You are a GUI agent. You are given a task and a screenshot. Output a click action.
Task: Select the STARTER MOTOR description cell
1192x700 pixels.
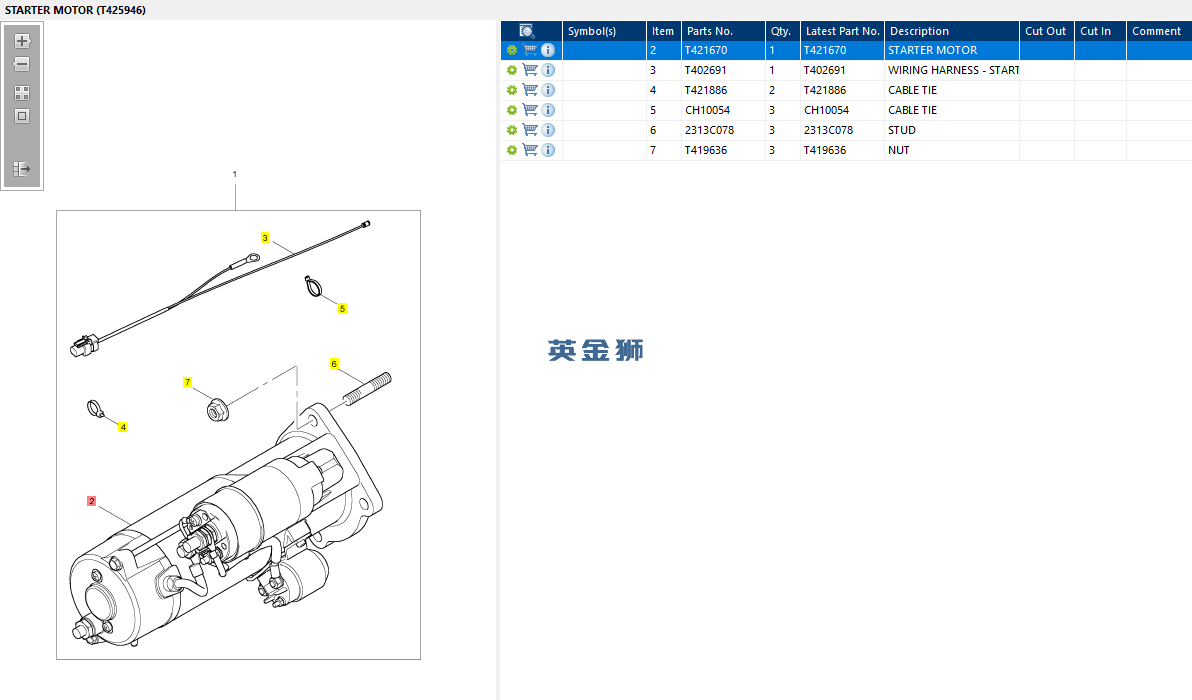pyautogui.click(x=952, y=50)
